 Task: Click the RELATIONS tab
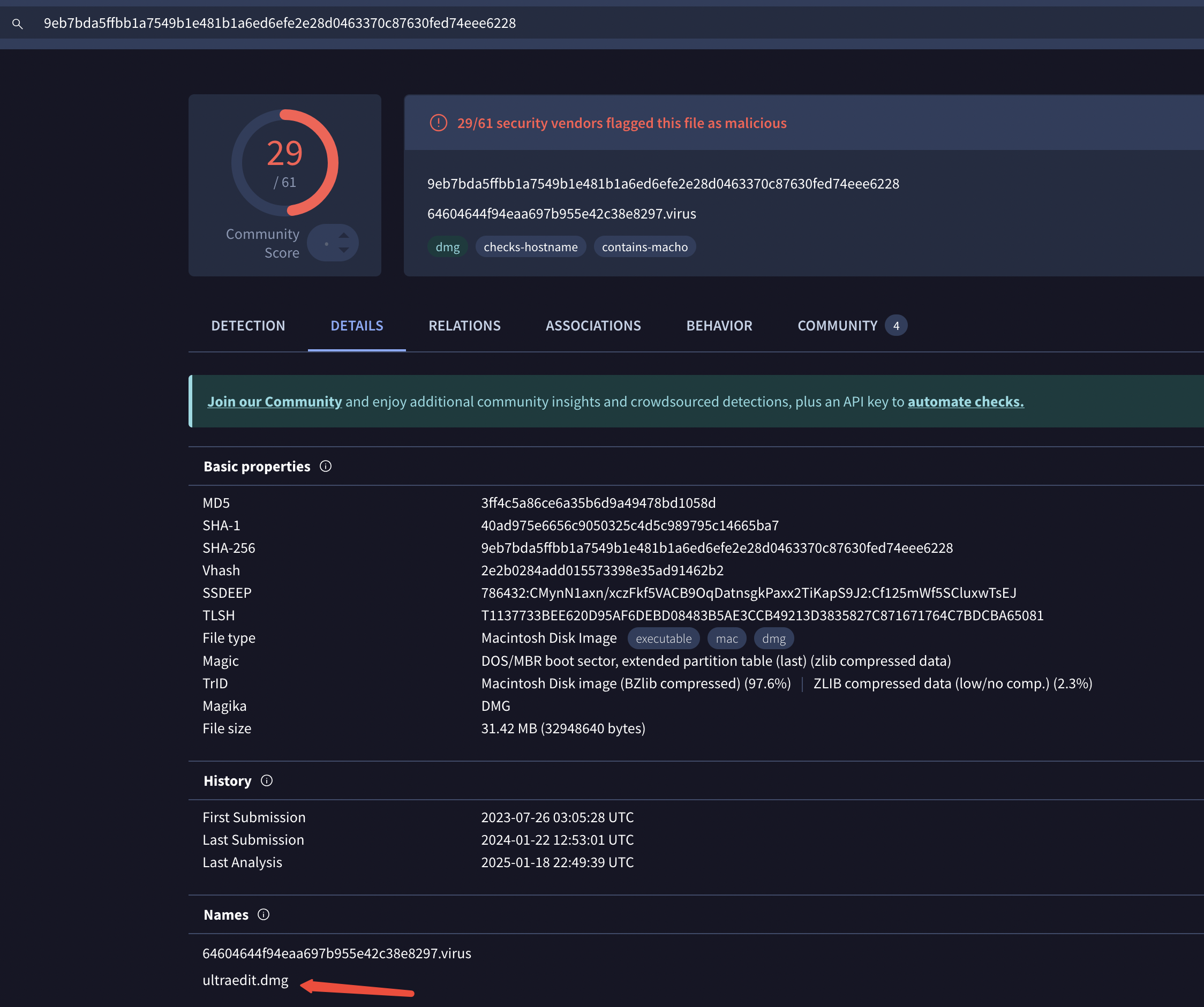pyautogui.click(x=464, y=324)
